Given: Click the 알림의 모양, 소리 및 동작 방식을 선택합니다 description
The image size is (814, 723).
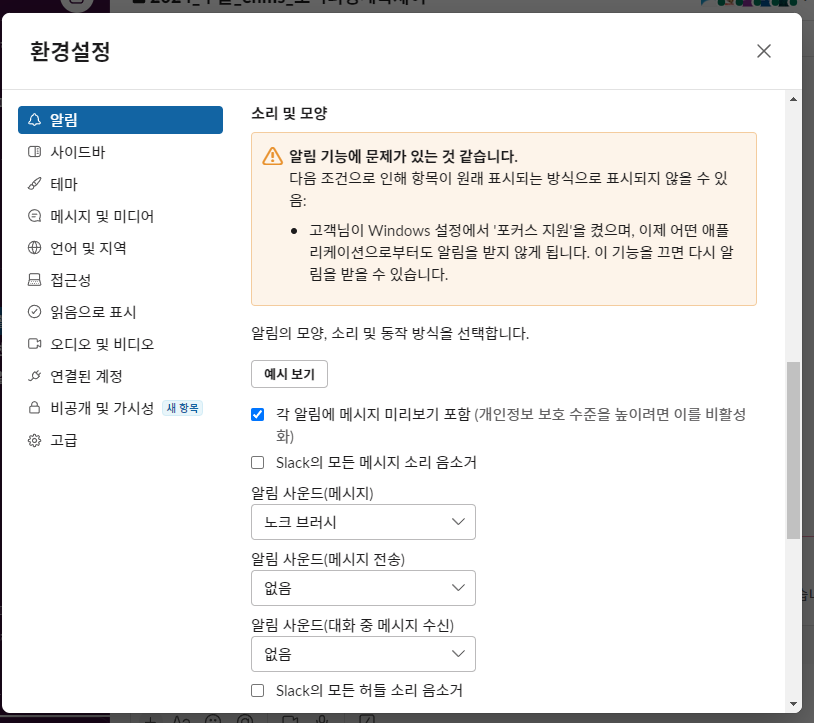Looking at the screenshot, I should [390, 333].
